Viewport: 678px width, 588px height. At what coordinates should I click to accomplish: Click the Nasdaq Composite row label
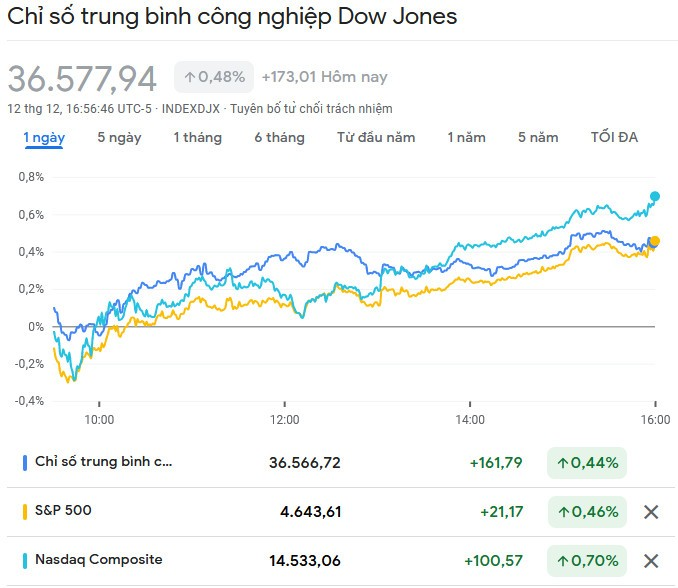coord(98,560)
